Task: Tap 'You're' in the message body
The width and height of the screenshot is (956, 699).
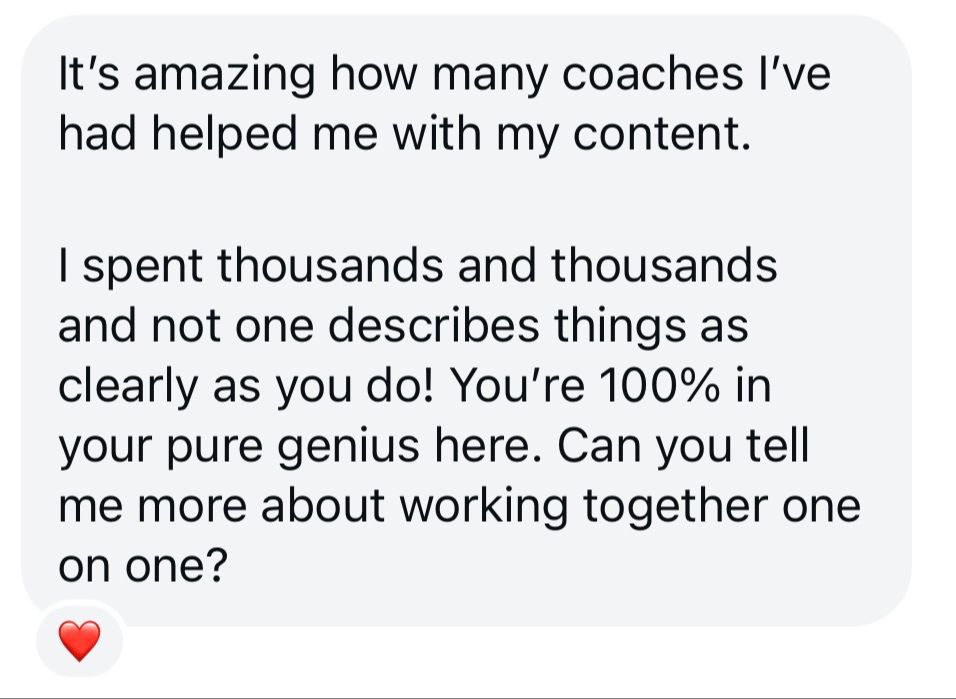Action: click(x=510, y=386)
